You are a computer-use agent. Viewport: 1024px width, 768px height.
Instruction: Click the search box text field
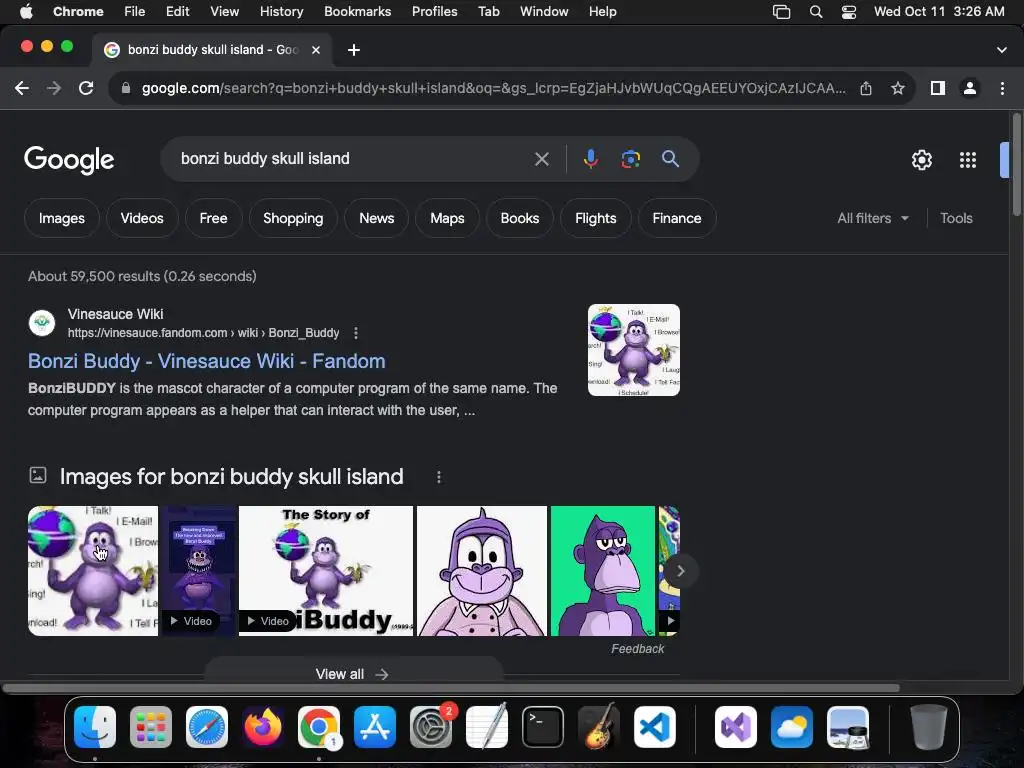353,159
